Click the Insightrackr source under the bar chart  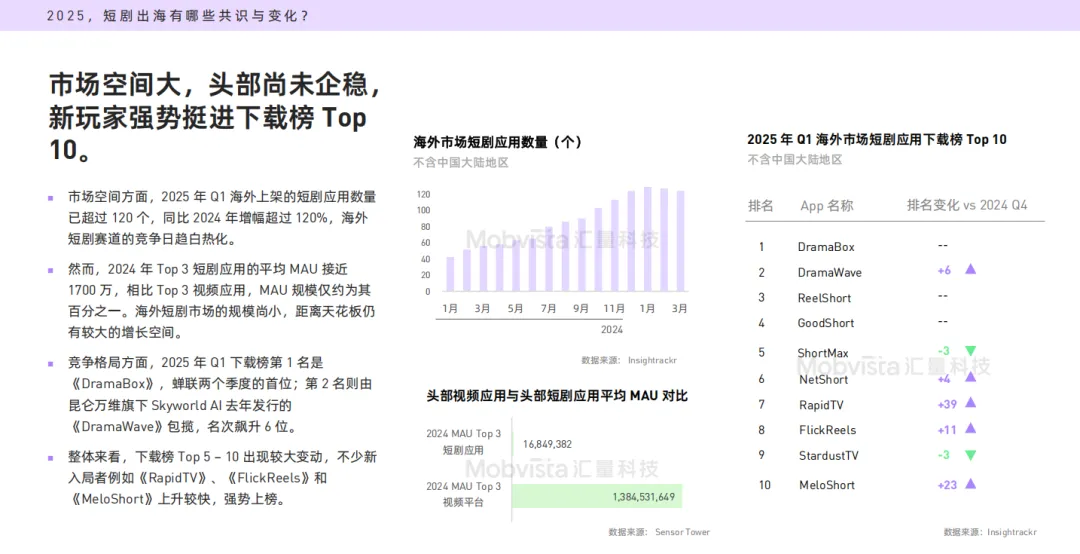point(629,360)
